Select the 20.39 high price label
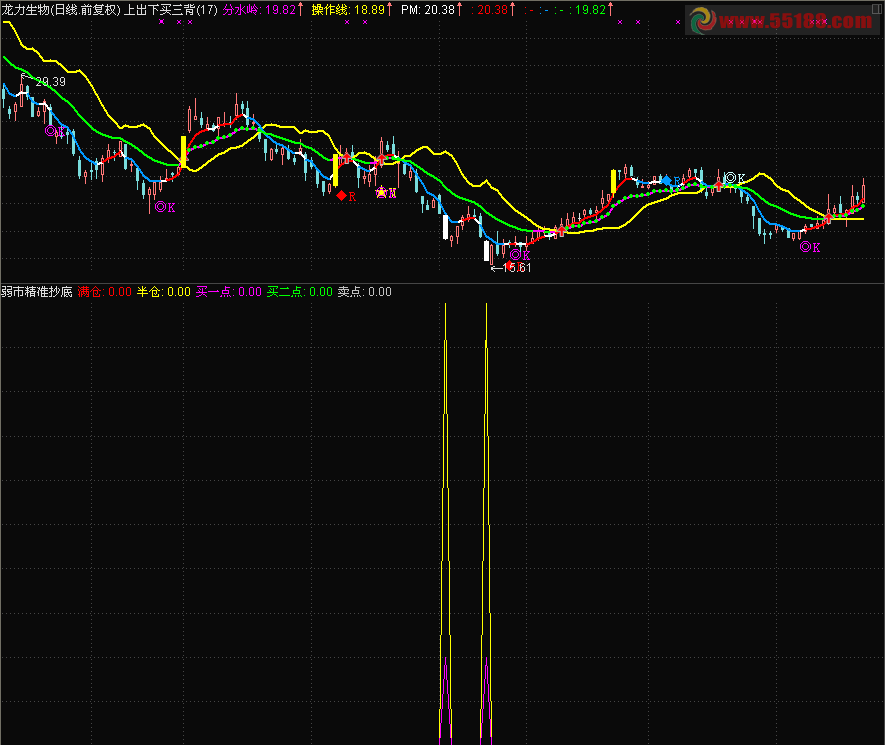 [50, 82]
